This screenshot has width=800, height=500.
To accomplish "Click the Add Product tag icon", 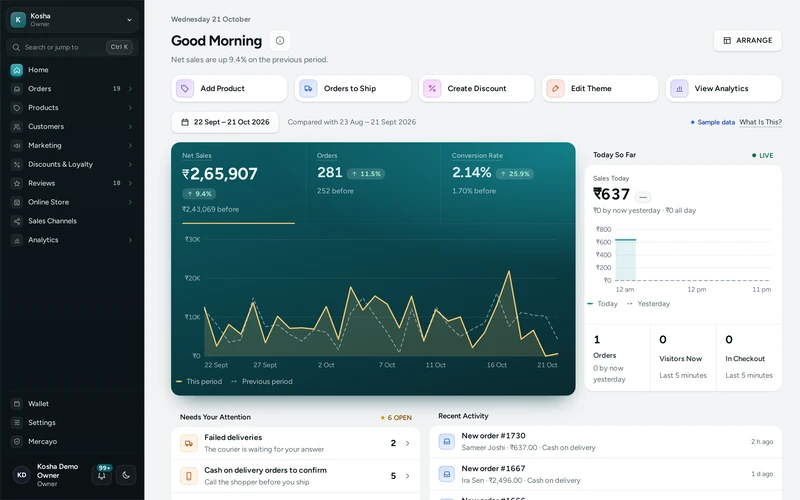I will click(x=185, y=88).
